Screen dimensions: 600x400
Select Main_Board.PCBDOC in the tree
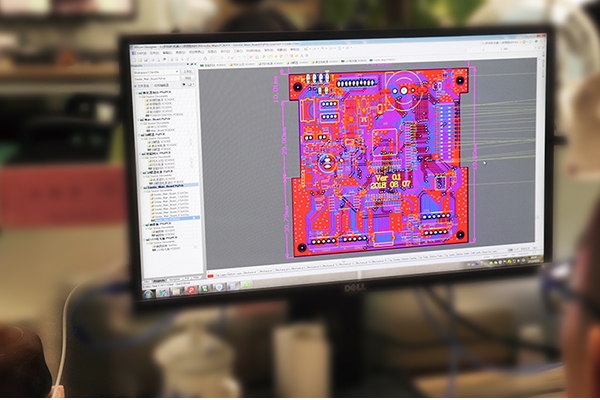pyautogui.click(x=162, y=131)
